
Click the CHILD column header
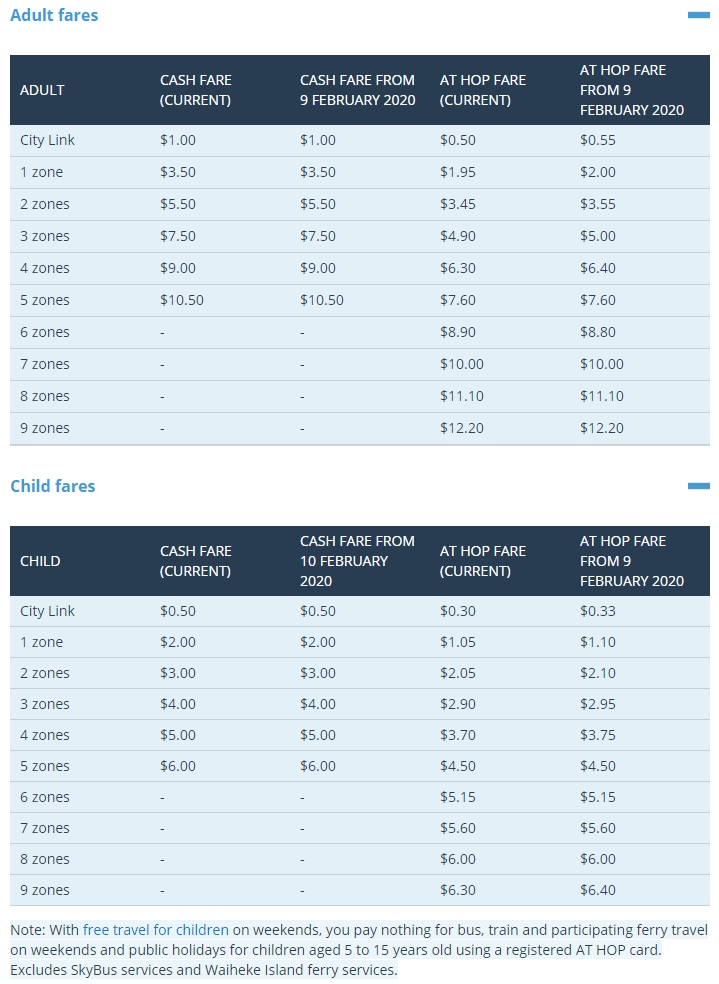40,561
